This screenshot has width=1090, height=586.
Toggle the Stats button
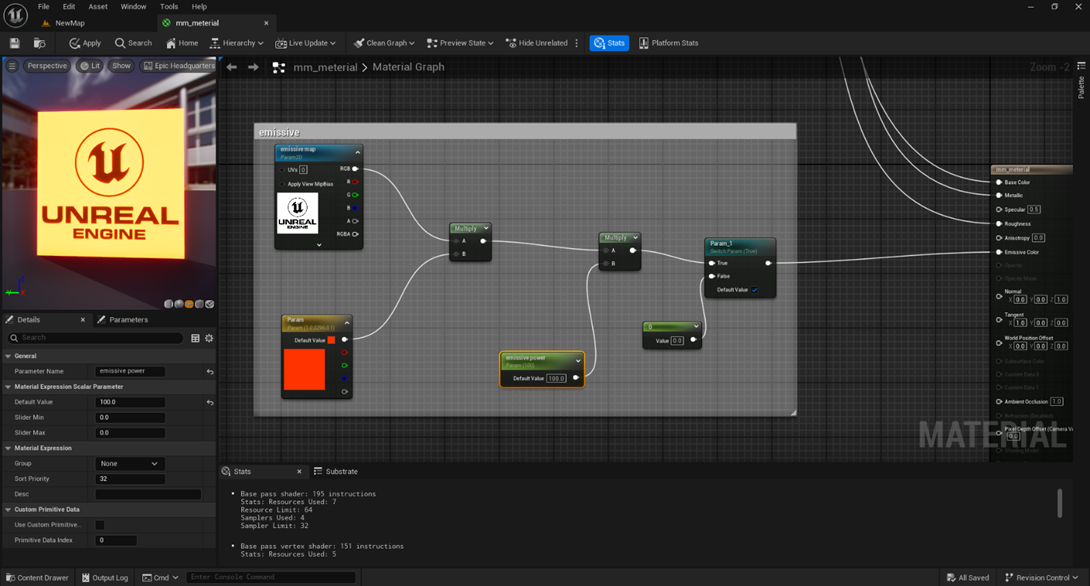point(609,43)
